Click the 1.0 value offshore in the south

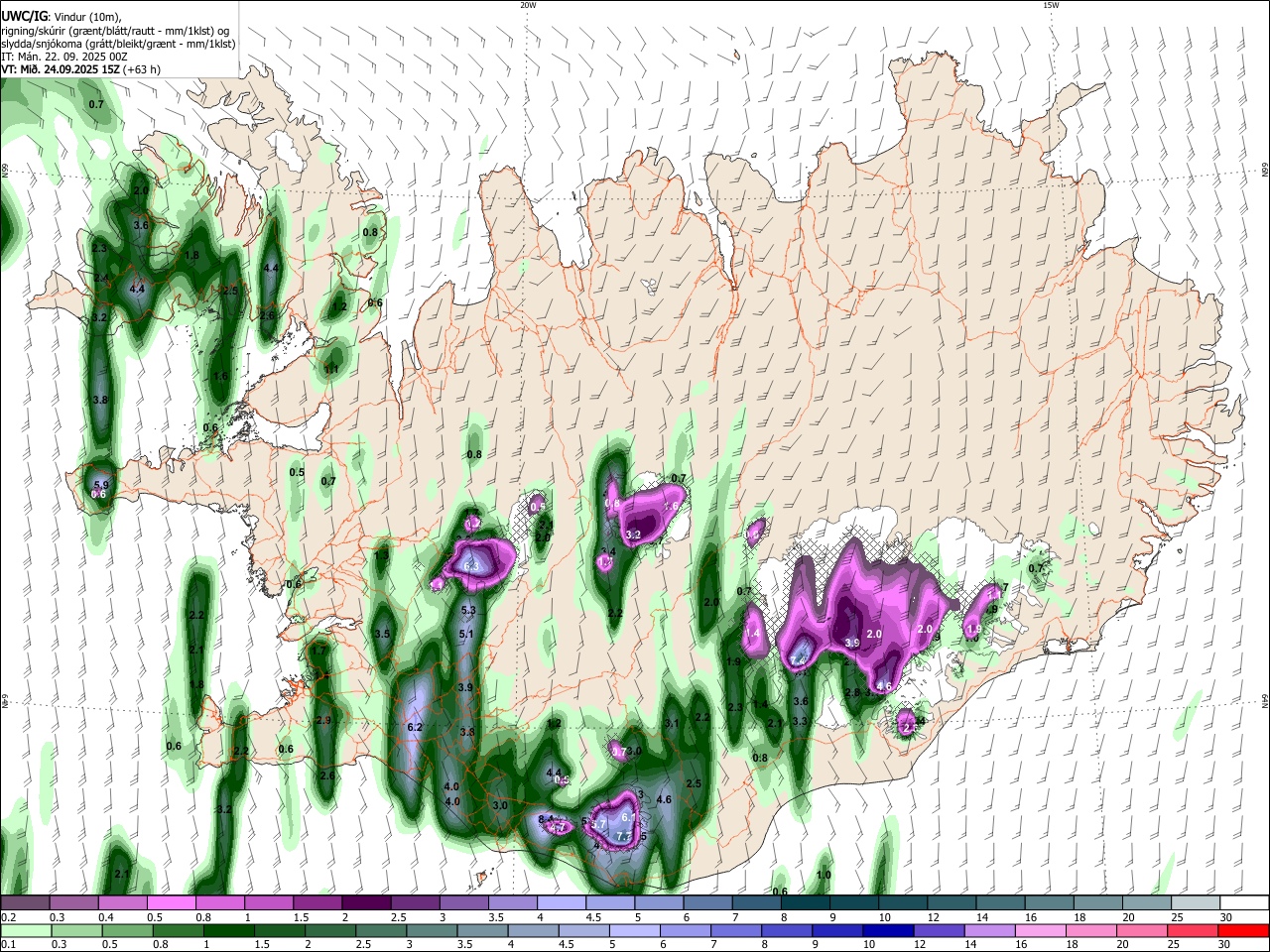pyautogui.click(x=824, y=876)
